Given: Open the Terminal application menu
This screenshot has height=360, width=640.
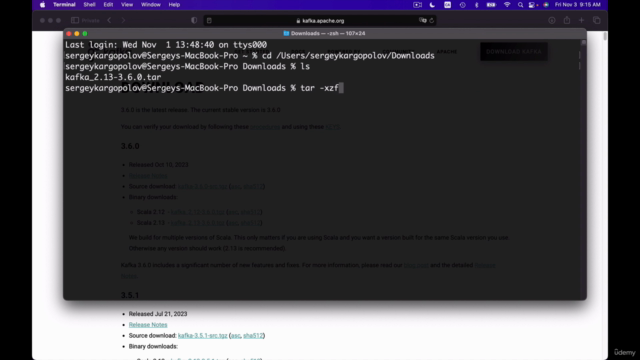Looking at the screenshot, I should coord(64,5).
